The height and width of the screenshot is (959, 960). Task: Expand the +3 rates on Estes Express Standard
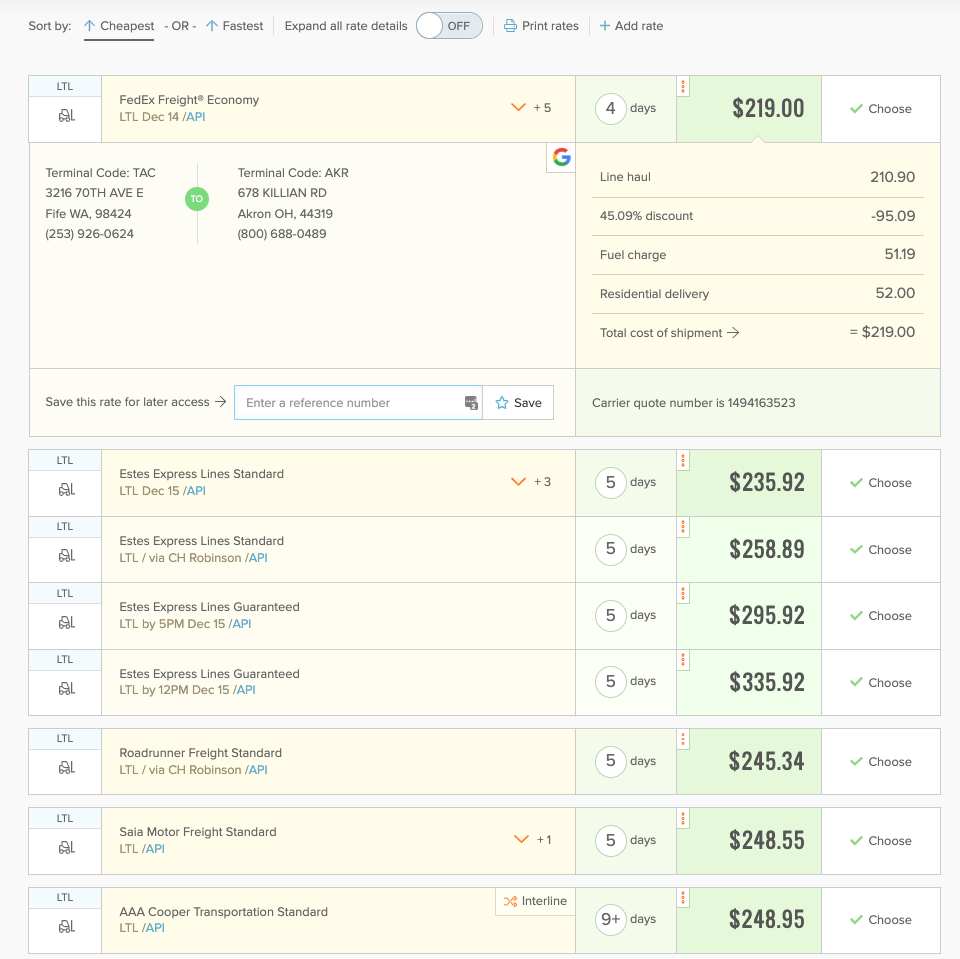click(x=519, y=481)
